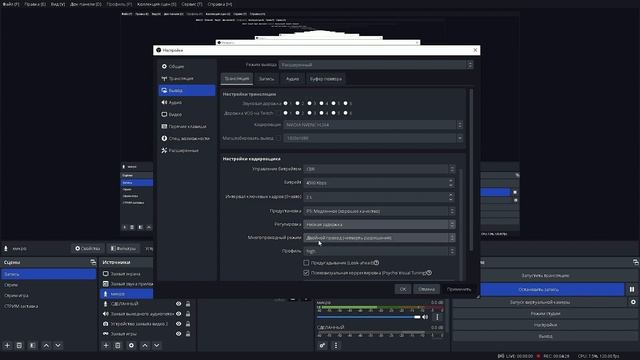Open the File menu in main menu bar

coord(11,4)
